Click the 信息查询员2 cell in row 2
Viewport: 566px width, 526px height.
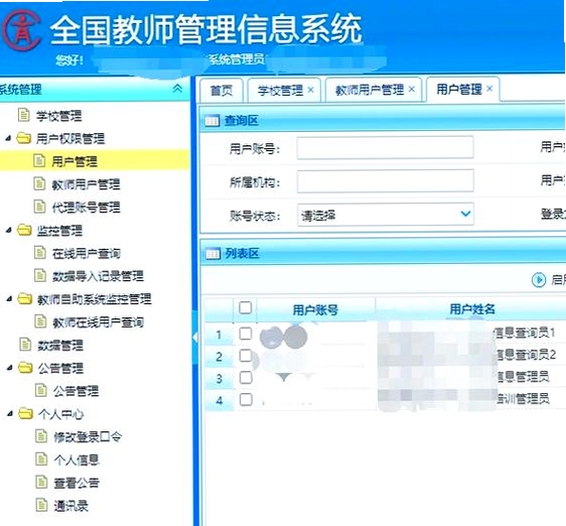525,355
